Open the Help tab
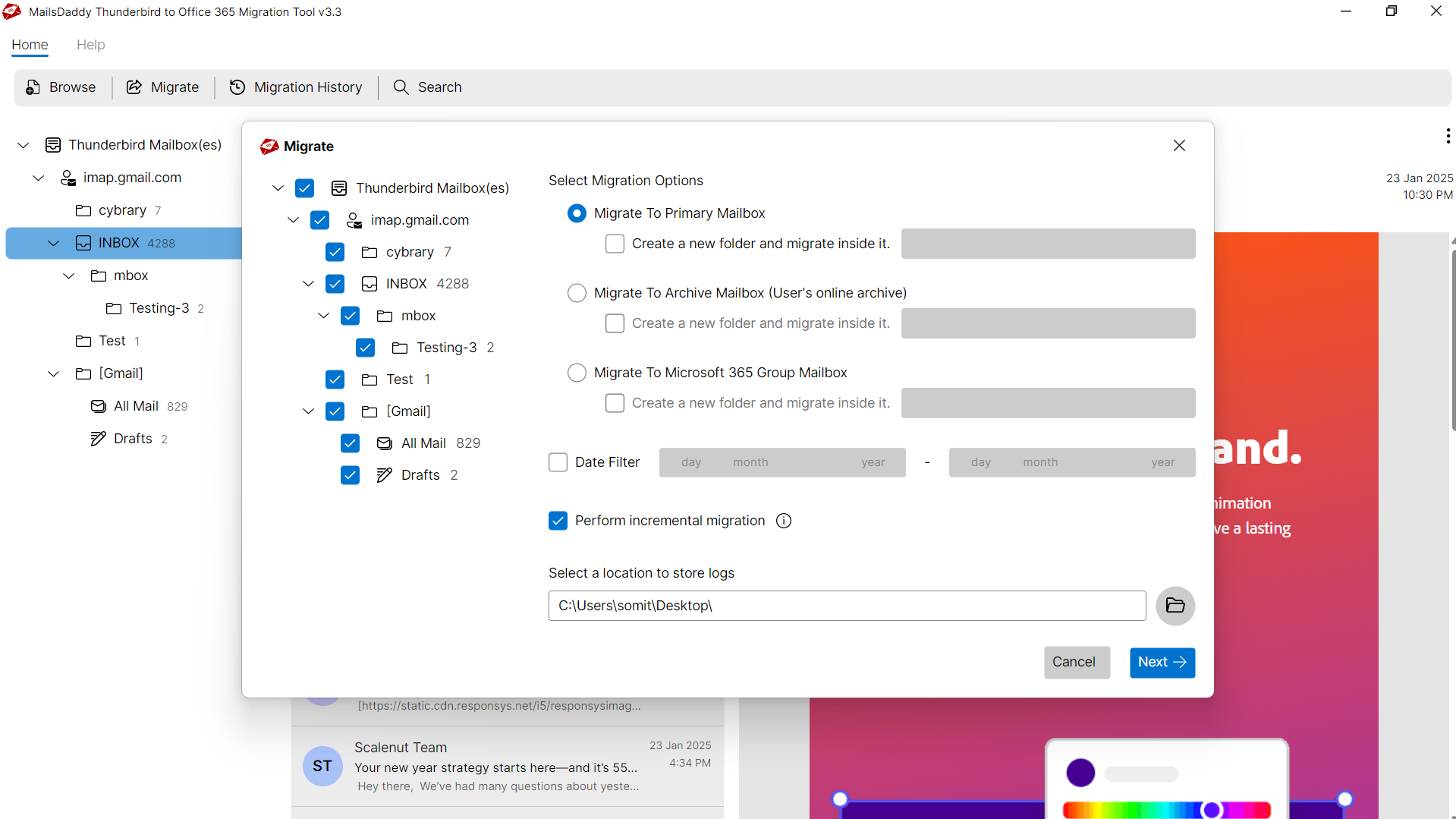1456x819 pixels. coord(90,45)
